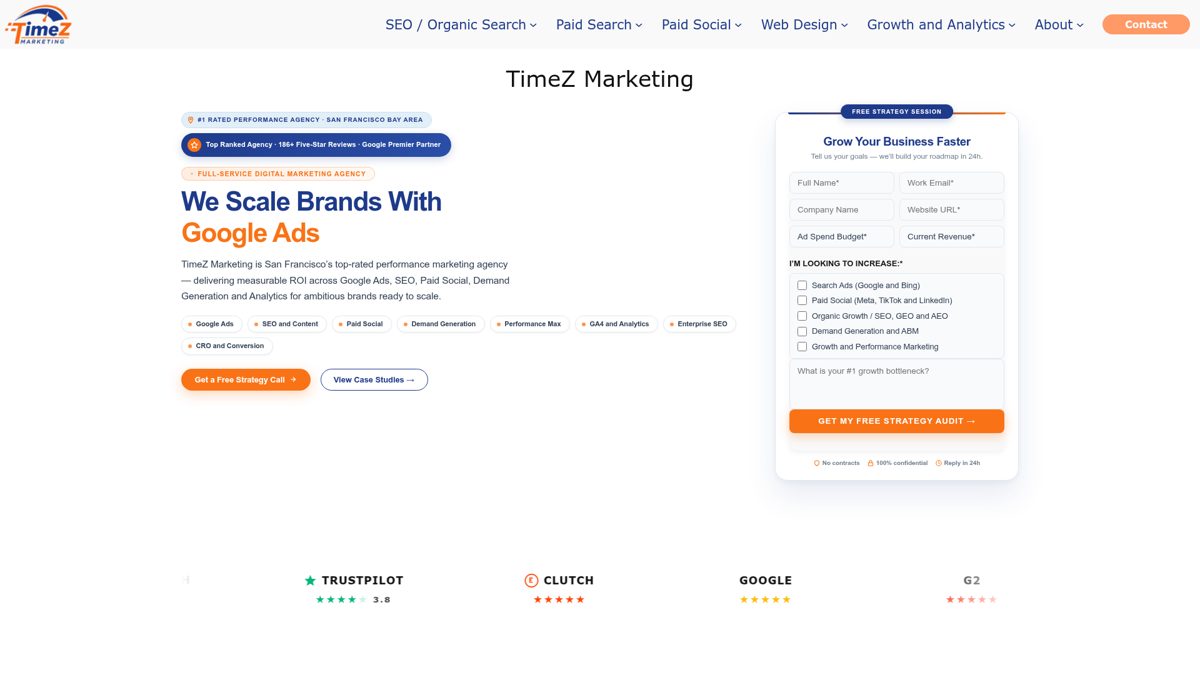Expand the Paid Social nav menu
Image resolution: width=1200 pixels, height=675 pixels.
pyautogui.click(x=701, y=25)
